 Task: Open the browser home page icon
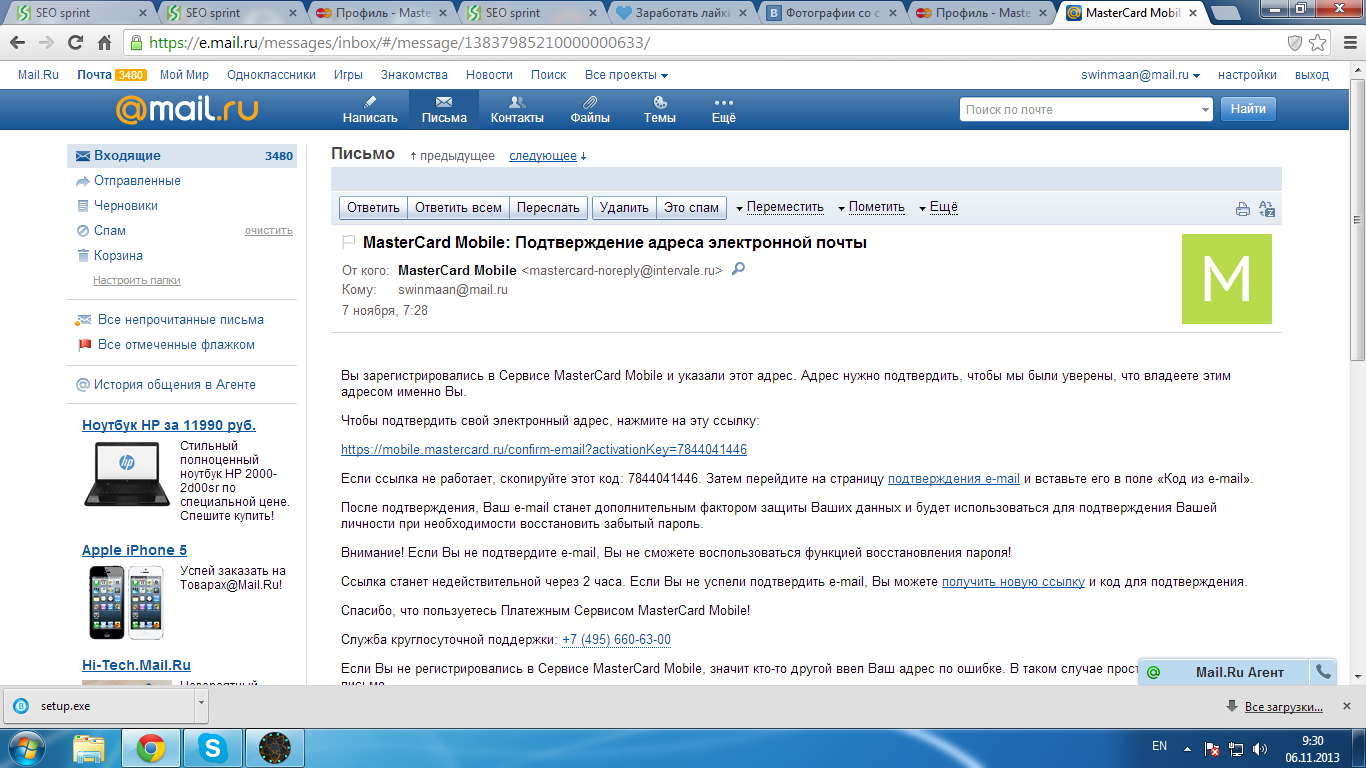coord(105,43)
